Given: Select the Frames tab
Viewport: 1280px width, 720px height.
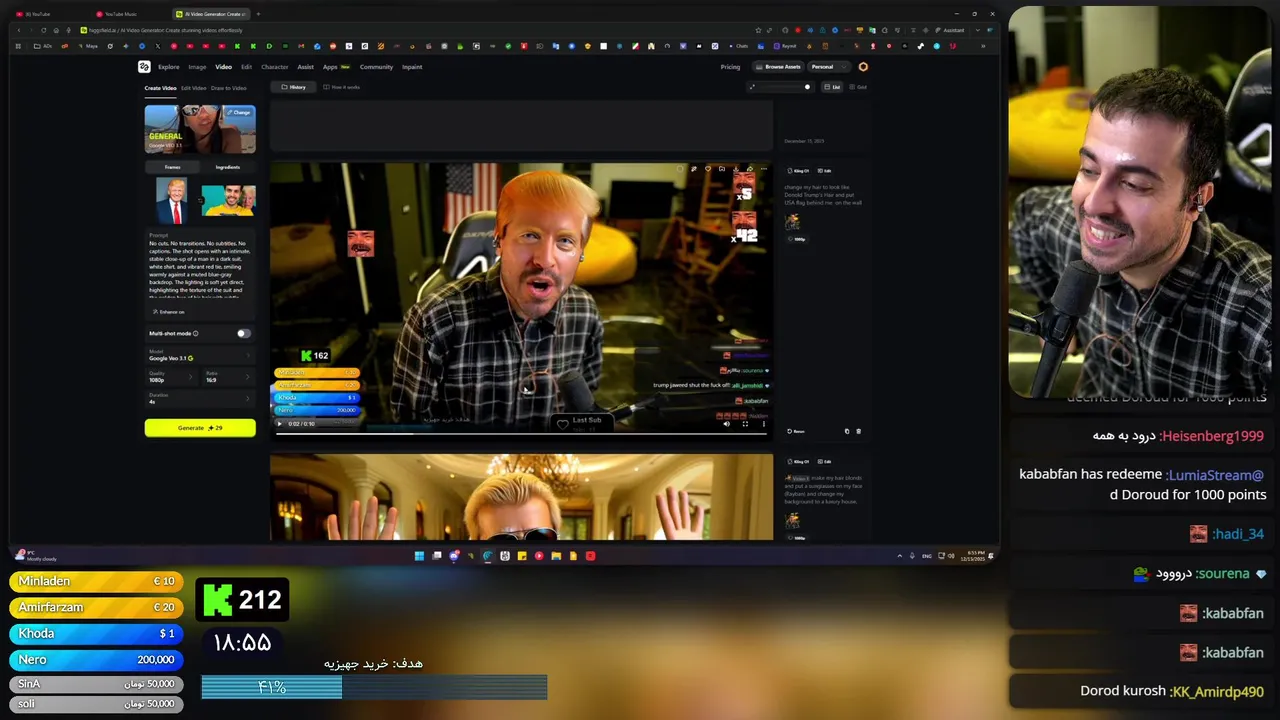Looking at the screenshot, I should [172, 167].
